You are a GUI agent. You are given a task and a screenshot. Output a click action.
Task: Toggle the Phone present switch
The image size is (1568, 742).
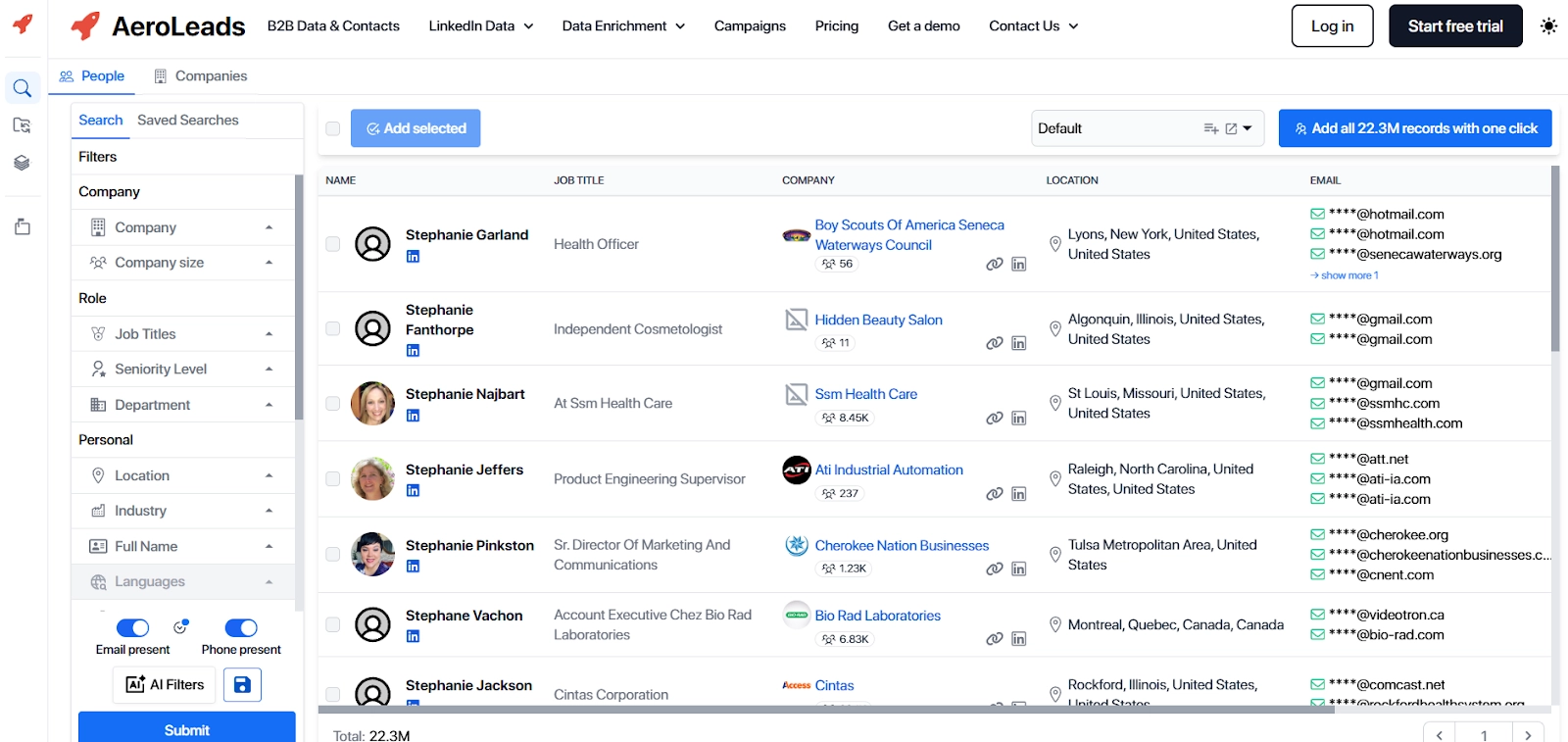click(241, 627)
